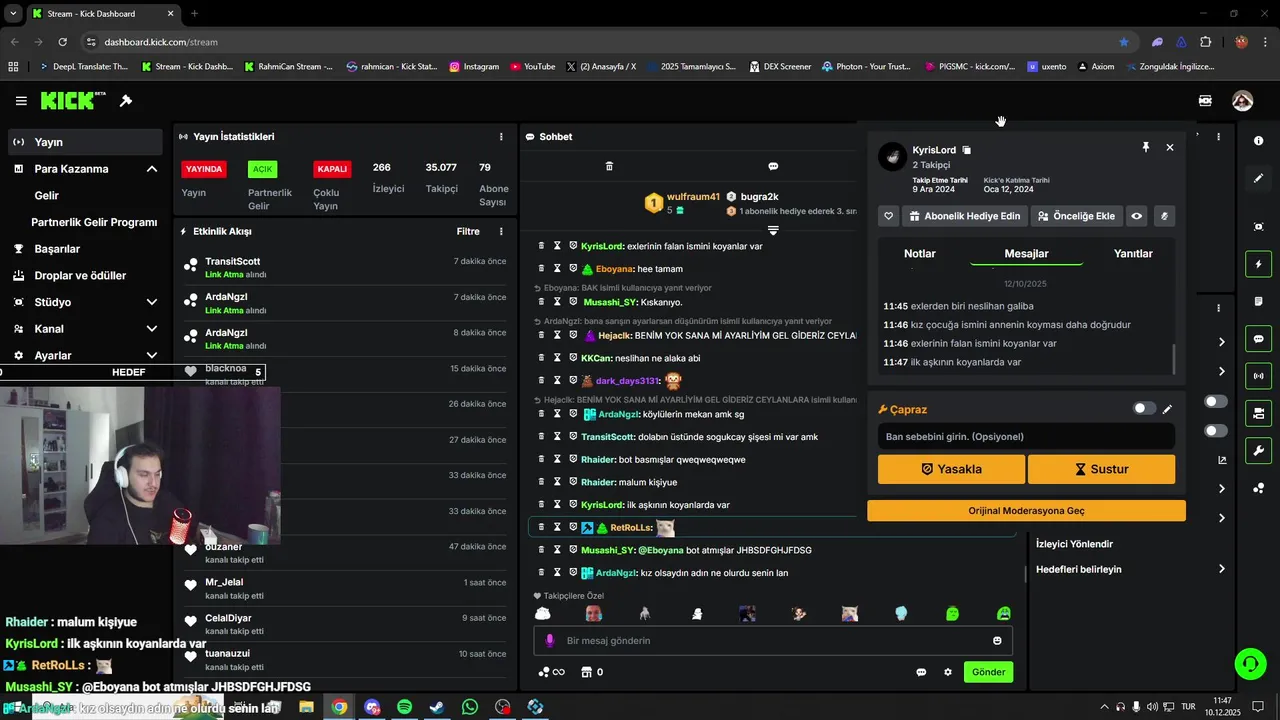Toggle the upper switch right of user card

click(1216, 402)
